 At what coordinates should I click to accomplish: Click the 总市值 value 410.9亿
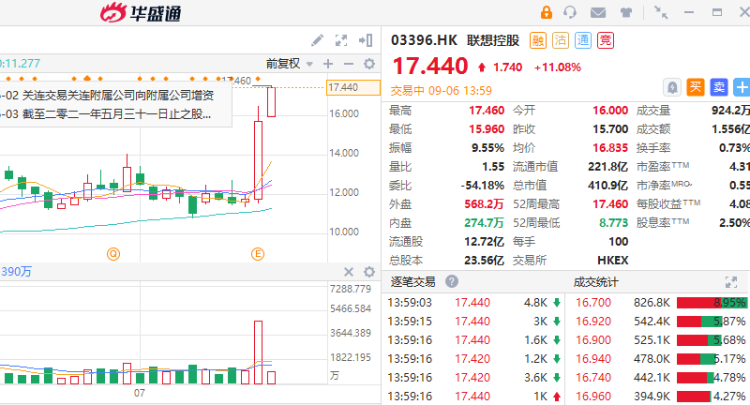pos(607,186)
